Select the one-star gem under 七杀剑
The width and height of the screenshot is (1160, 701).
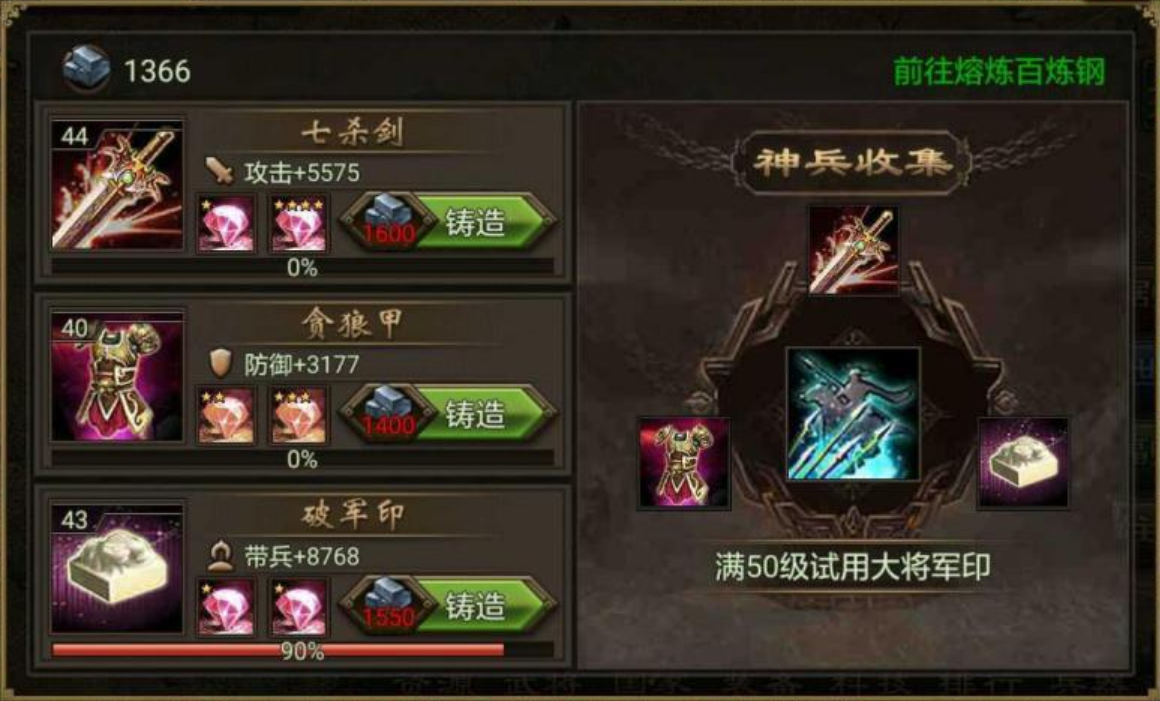tap(226, 224)
